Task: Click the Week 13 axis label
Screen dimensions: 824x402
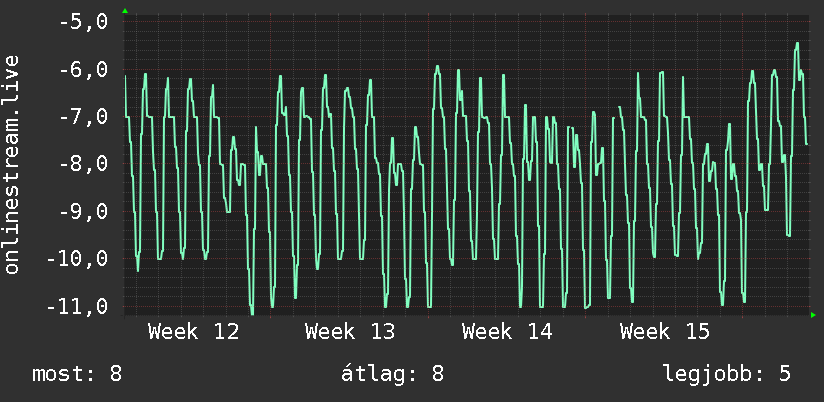Action: [x=350, y=332]
